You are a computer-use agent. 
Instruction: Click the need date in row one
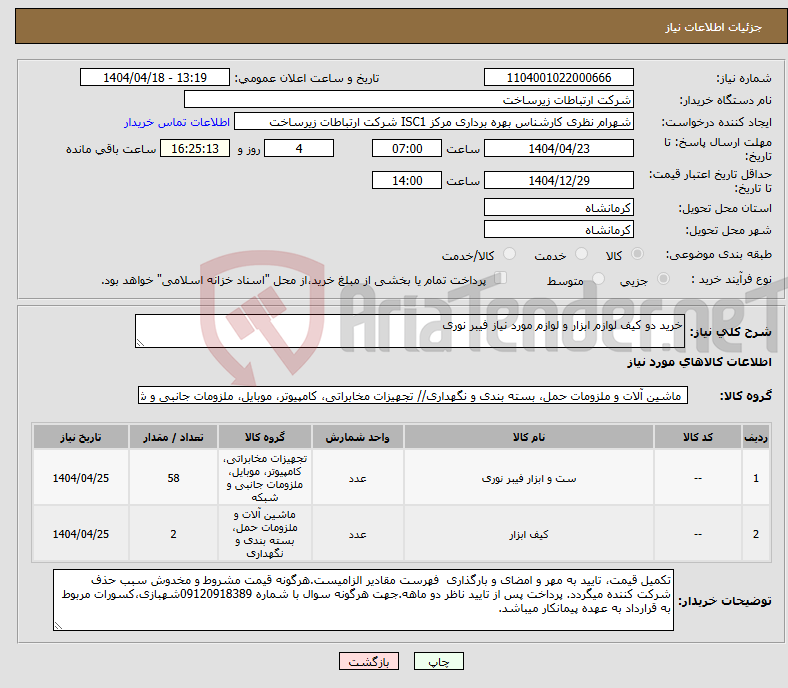tap(81, 478)
